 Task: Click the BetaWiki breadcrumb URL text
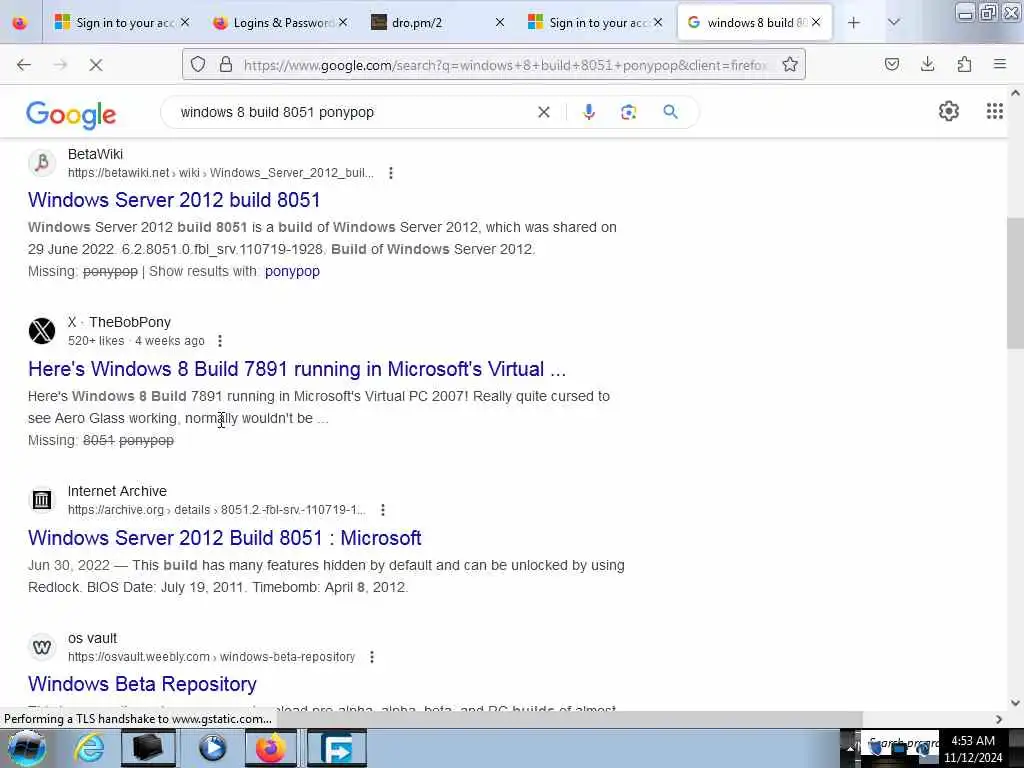pyautogui.click(x=221, y=173)
